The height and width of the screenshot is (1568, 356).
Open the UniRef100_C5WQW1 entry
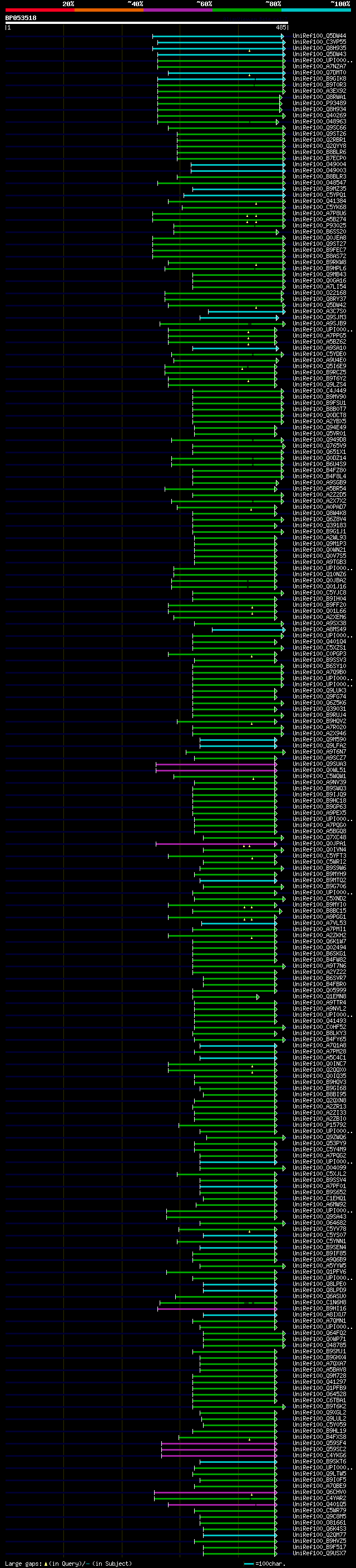[x=319, y=776]
